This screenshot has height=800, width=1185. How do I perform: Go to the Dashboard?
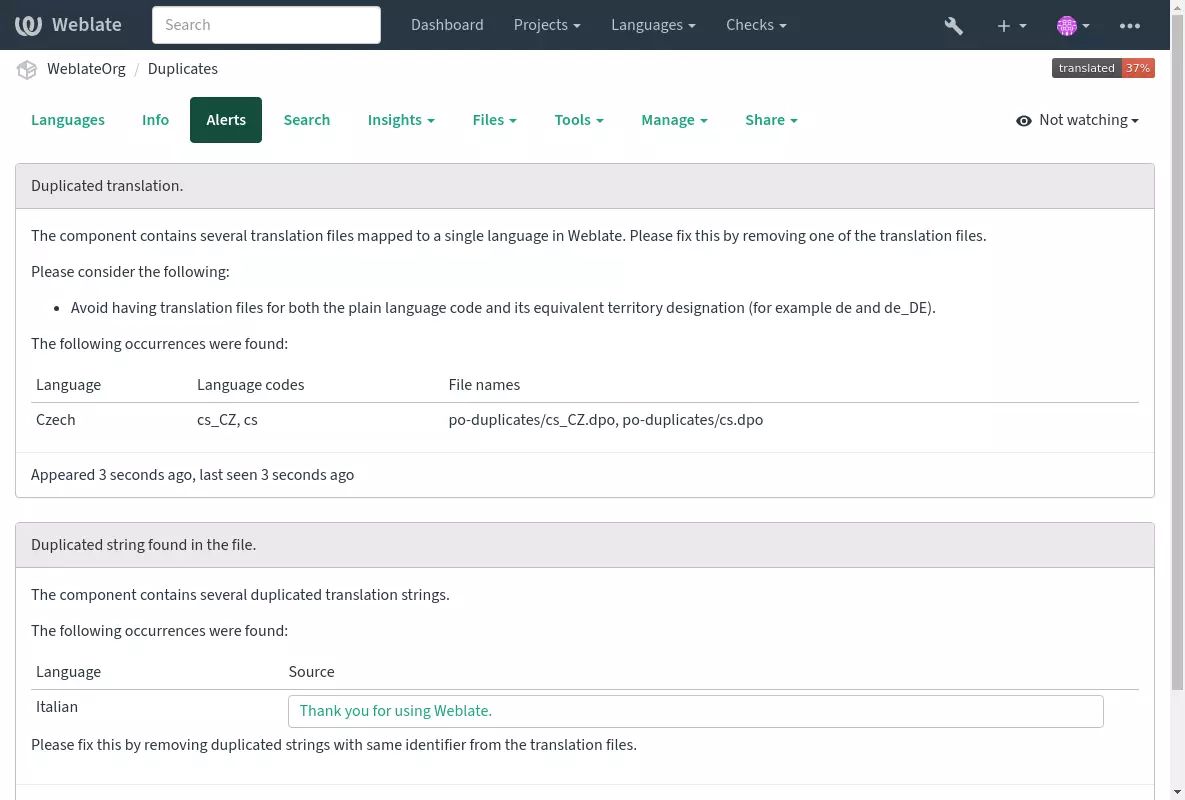(447, 25)
